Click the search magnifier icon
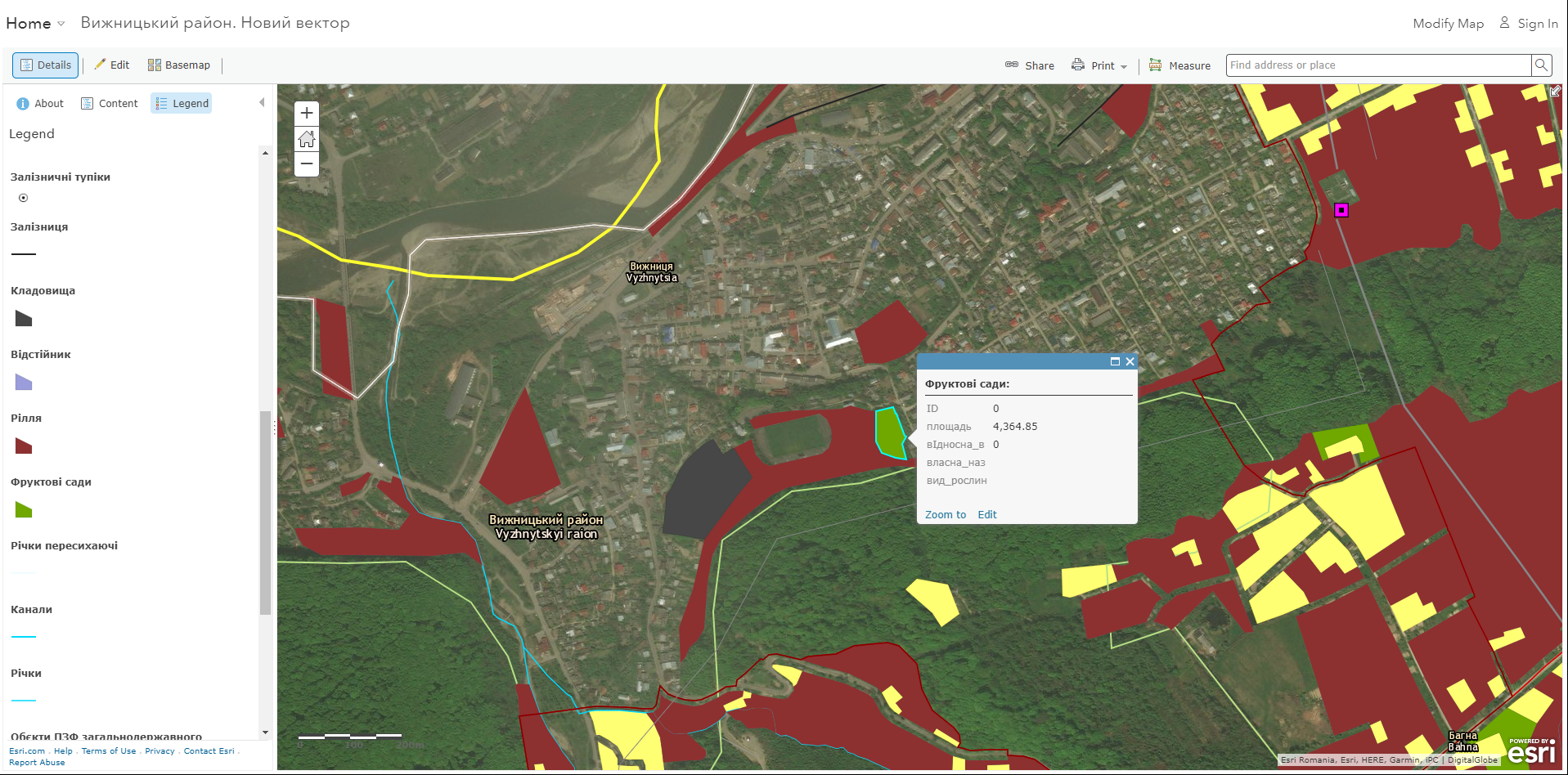The image size is (1568, 775). point(1541,65)
